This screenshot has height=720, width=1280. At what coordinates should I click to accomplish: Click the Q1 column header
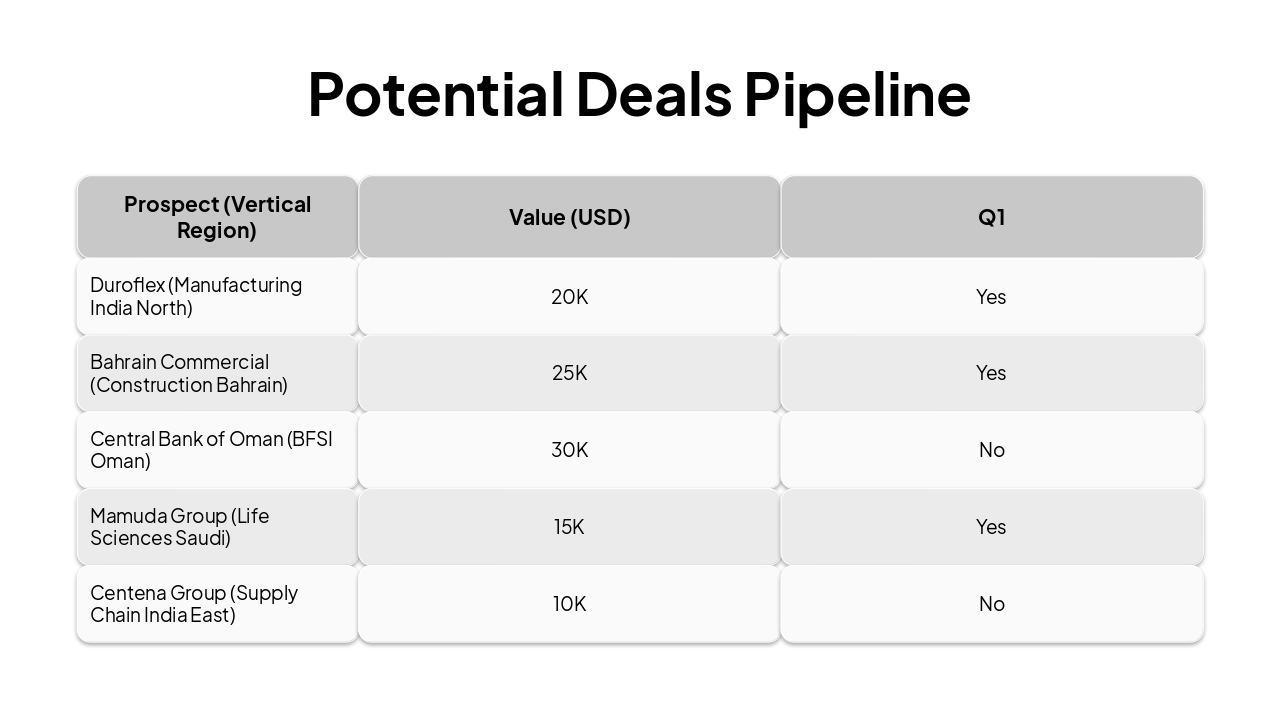(991, 217)
